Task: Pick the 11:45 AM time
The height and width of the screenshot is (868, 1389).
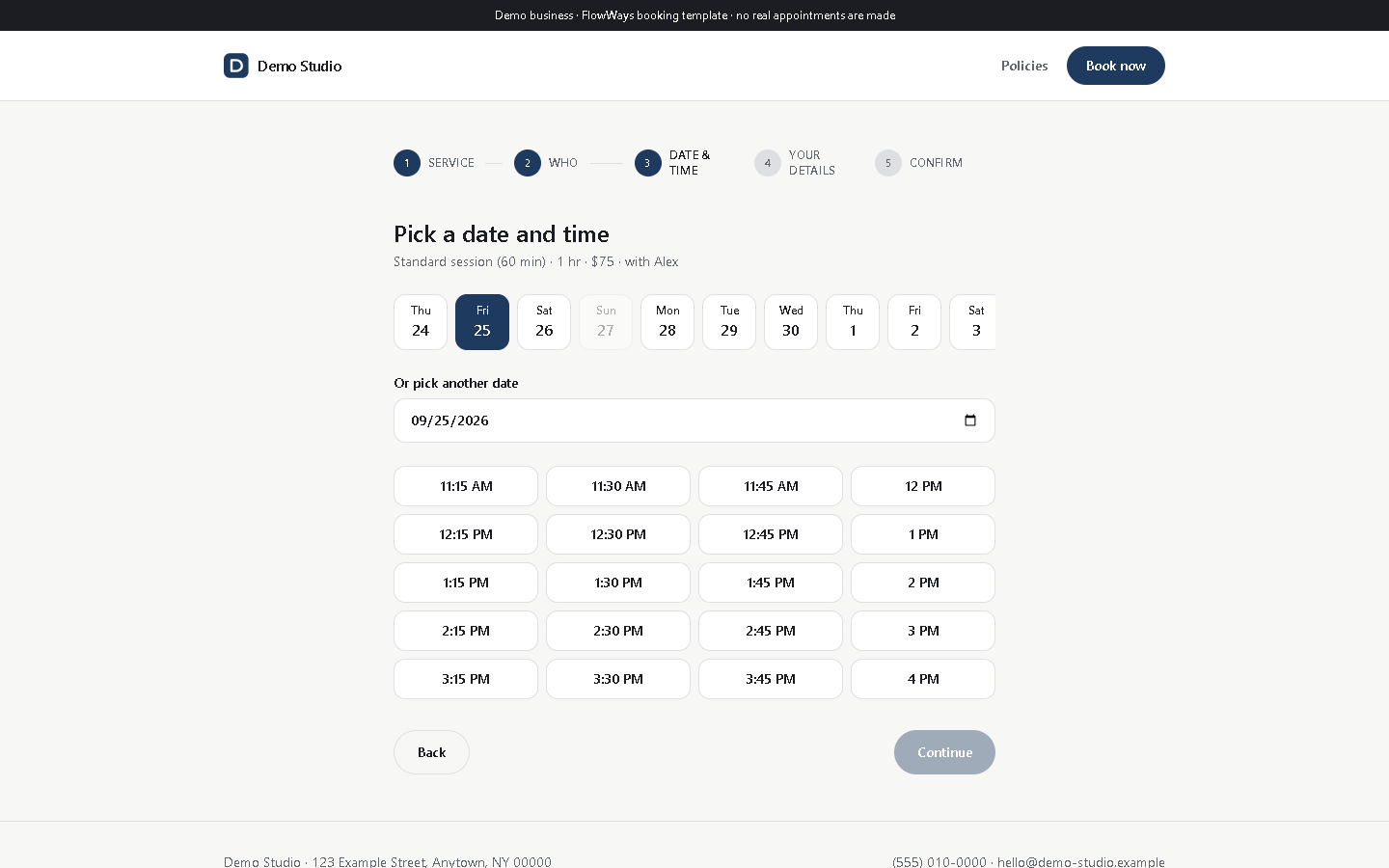Action: 771,486
